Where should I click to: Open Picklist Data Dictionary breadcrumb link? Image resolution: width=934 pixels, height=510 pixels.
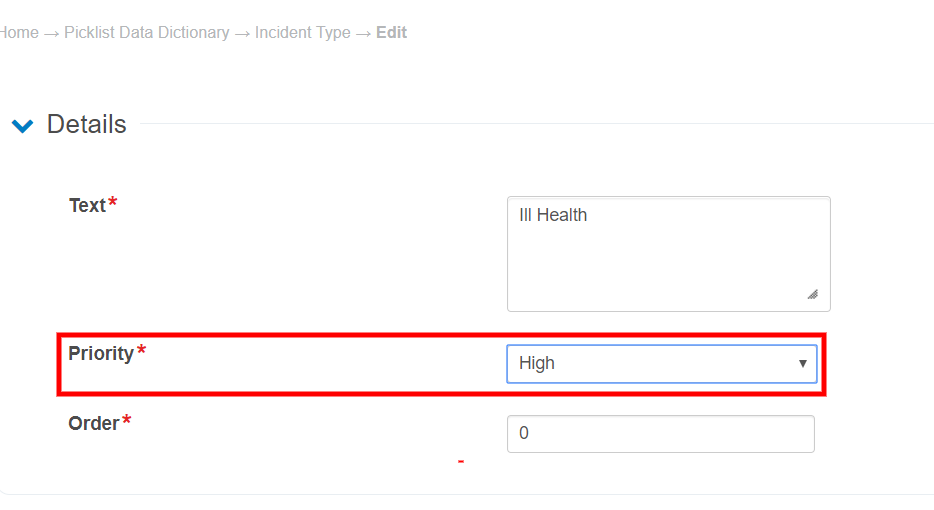click(147, 33)
